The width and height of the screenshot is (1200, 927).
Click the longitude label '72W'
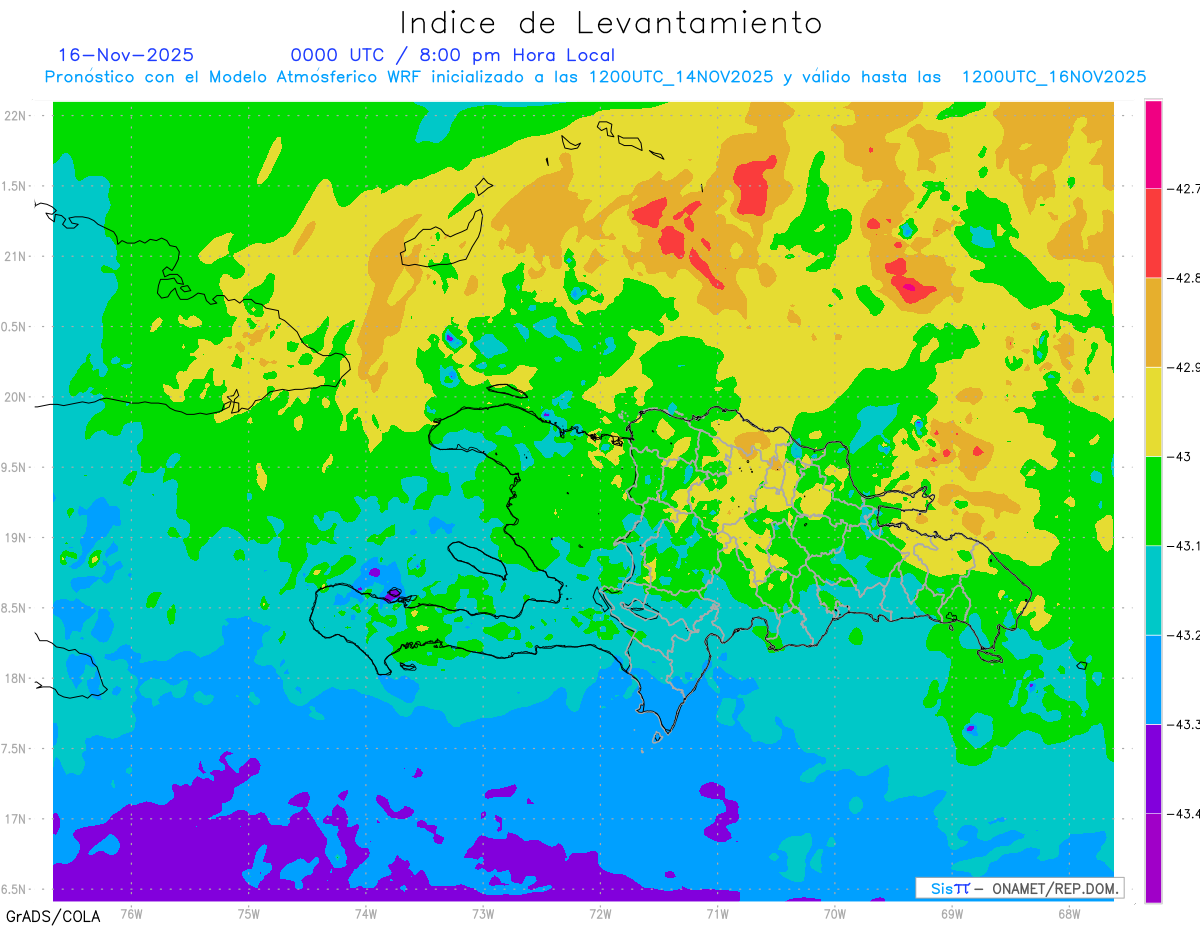(600, 913)
